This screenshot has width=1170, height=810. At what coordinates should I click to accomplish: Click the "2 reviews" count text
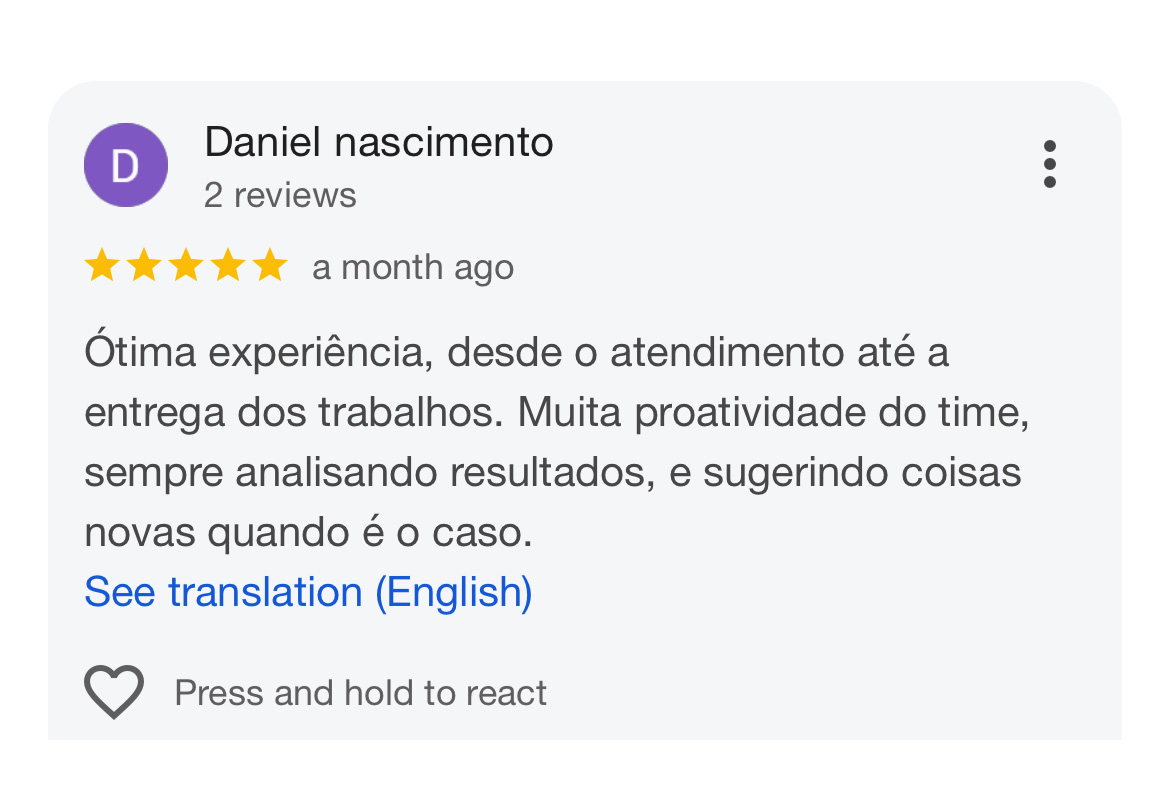tap(280, 195)
